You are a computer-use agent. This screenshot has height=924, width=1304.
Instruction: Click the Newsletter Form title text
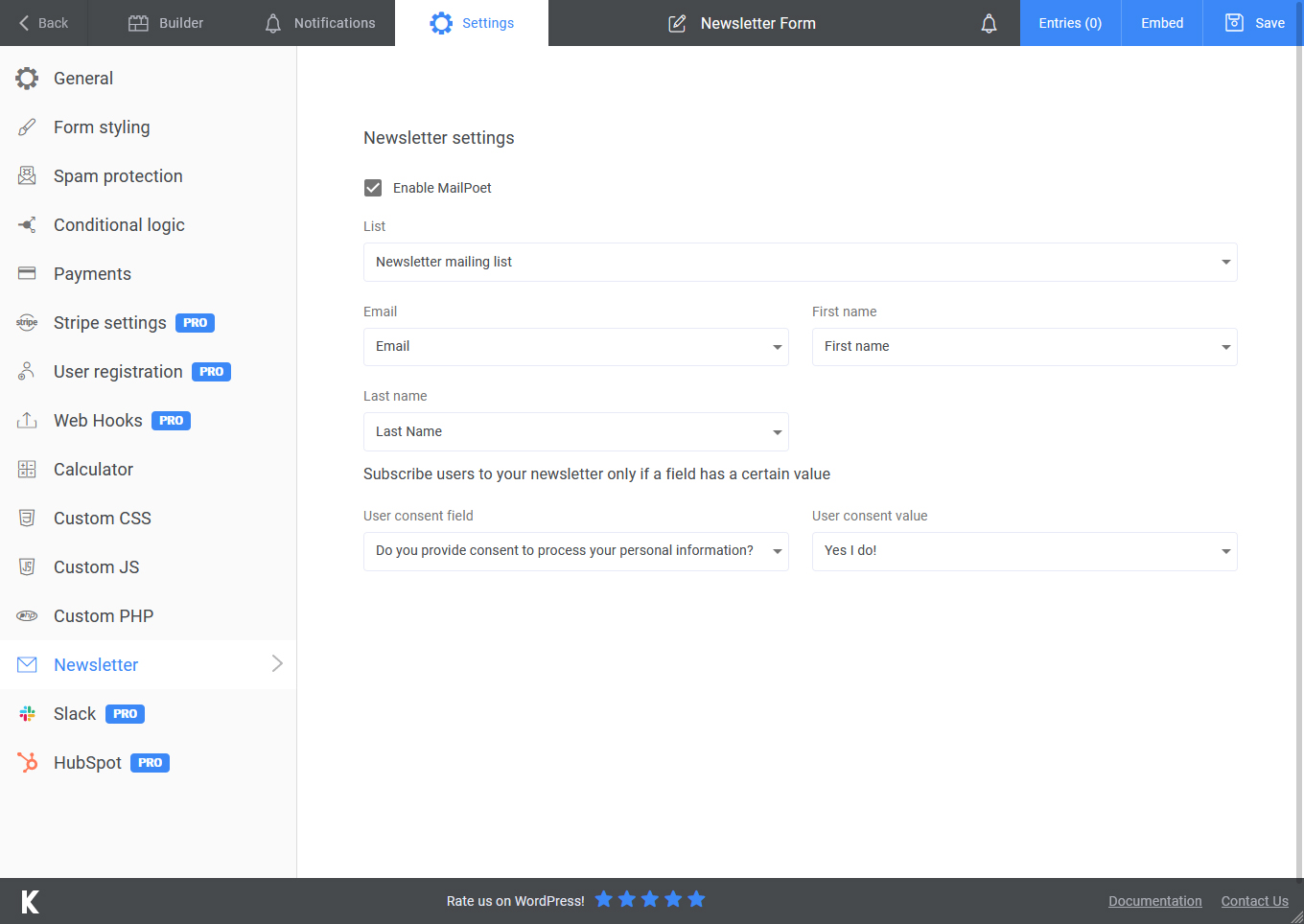758,23
